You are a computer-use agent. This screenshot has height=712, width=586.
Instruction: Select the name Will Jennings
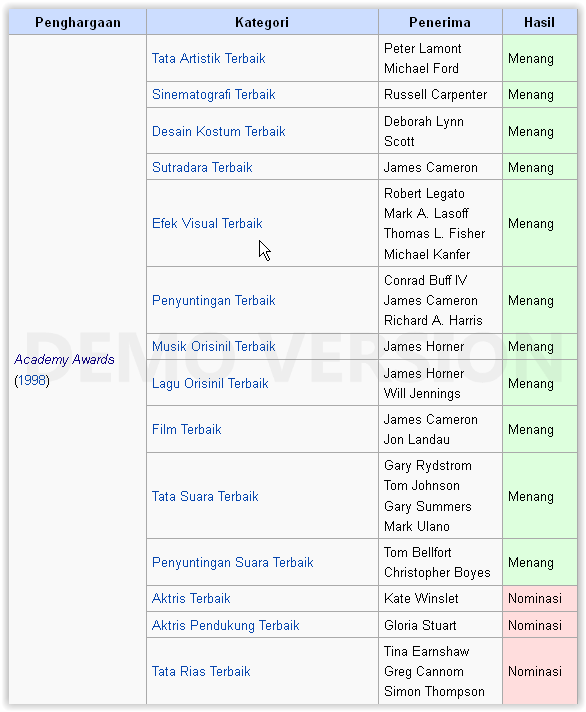coord(422,394)
